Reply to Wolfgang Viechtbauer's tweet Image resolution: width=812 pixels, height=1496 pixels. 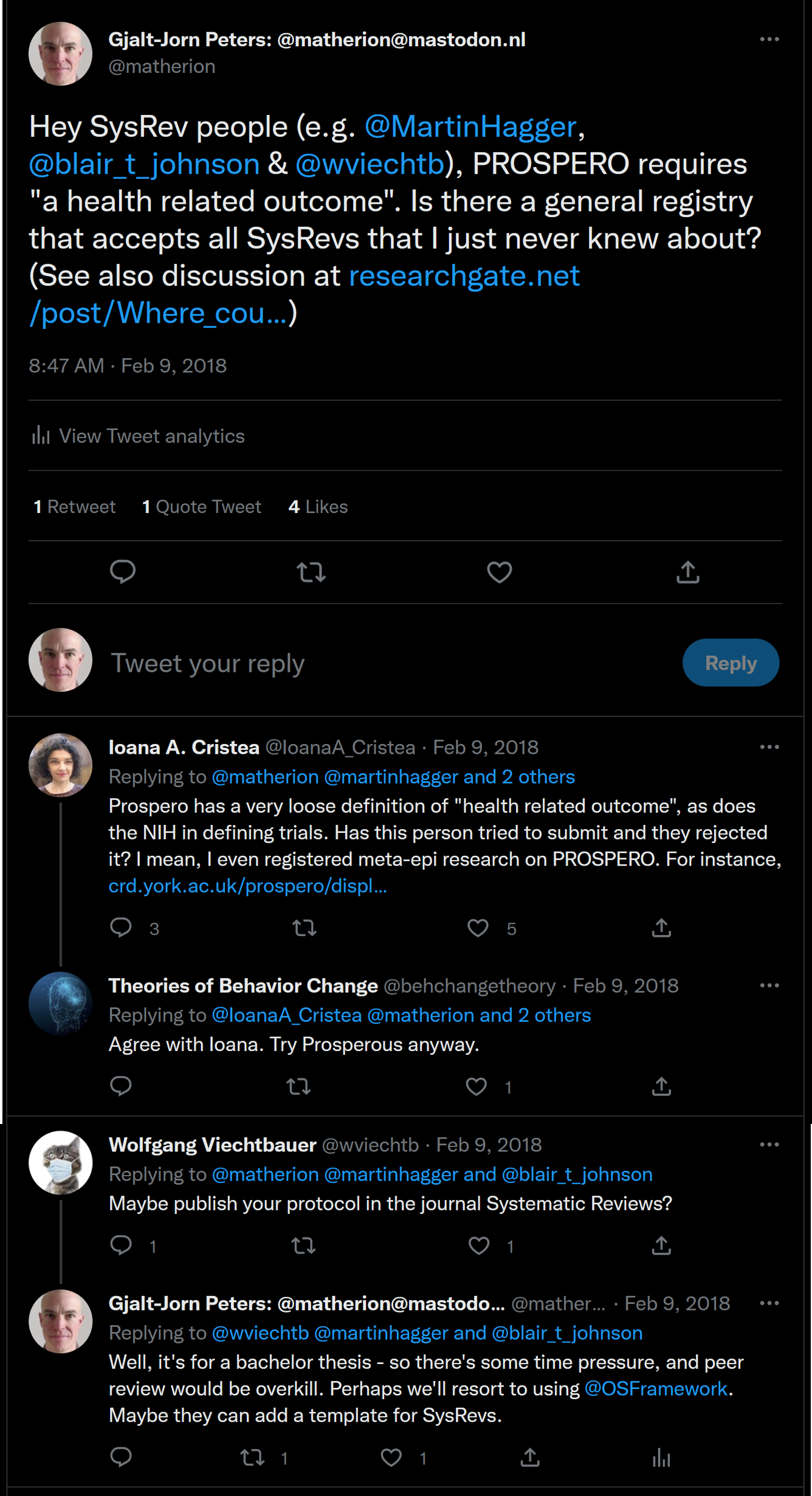click(x=122, y=1246)
